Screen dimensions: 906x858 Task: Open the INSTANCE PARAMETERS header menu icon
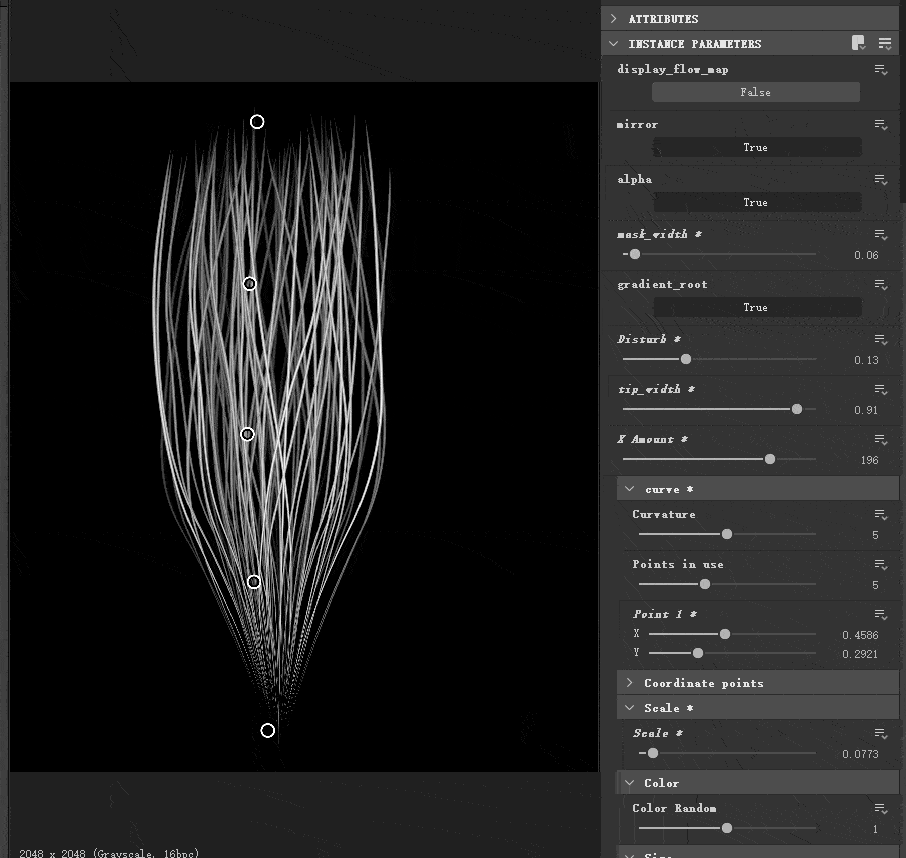coord(885,43)
